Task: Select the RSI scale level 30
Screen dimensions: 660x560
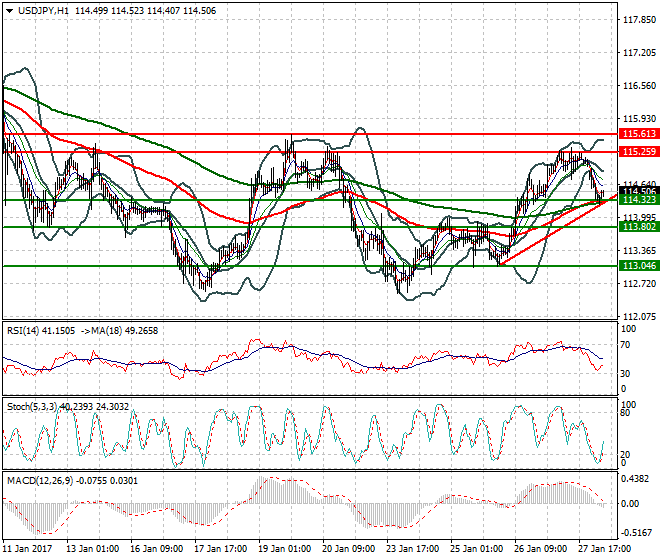Action: coord(625,374)
